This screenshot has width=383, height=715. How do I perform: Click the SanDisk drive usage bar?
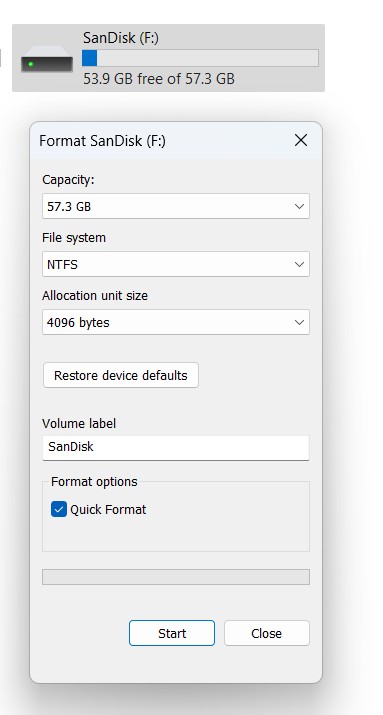200,58
